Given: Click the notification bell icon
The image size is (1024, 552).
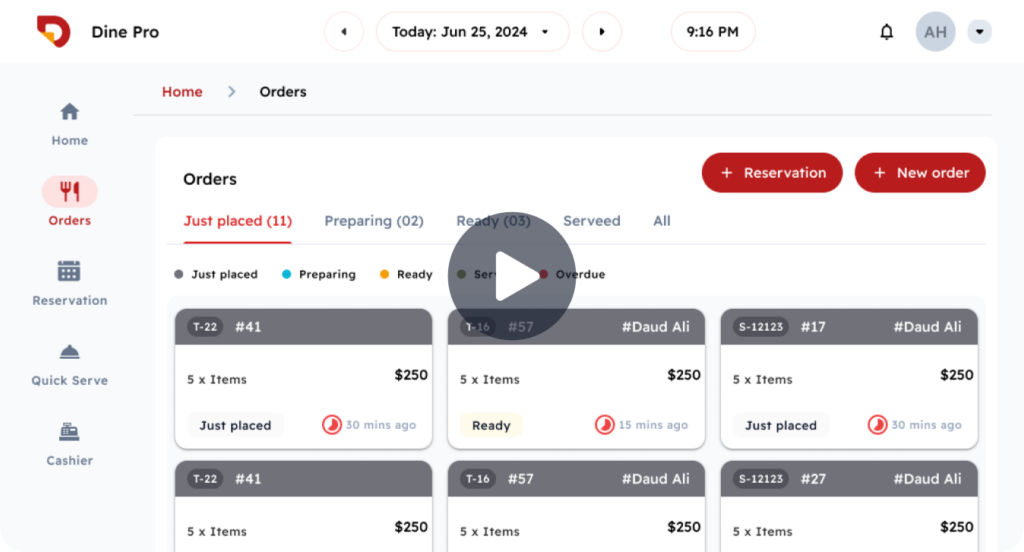Looking at the screenshot, I should point(886,32).
